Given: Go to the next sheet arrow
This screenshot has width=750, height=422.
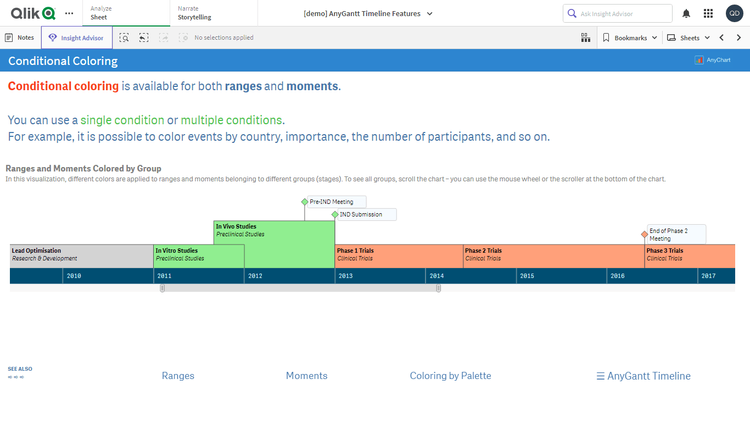Looking at the screenshot, I should click(x=738, y=37).
